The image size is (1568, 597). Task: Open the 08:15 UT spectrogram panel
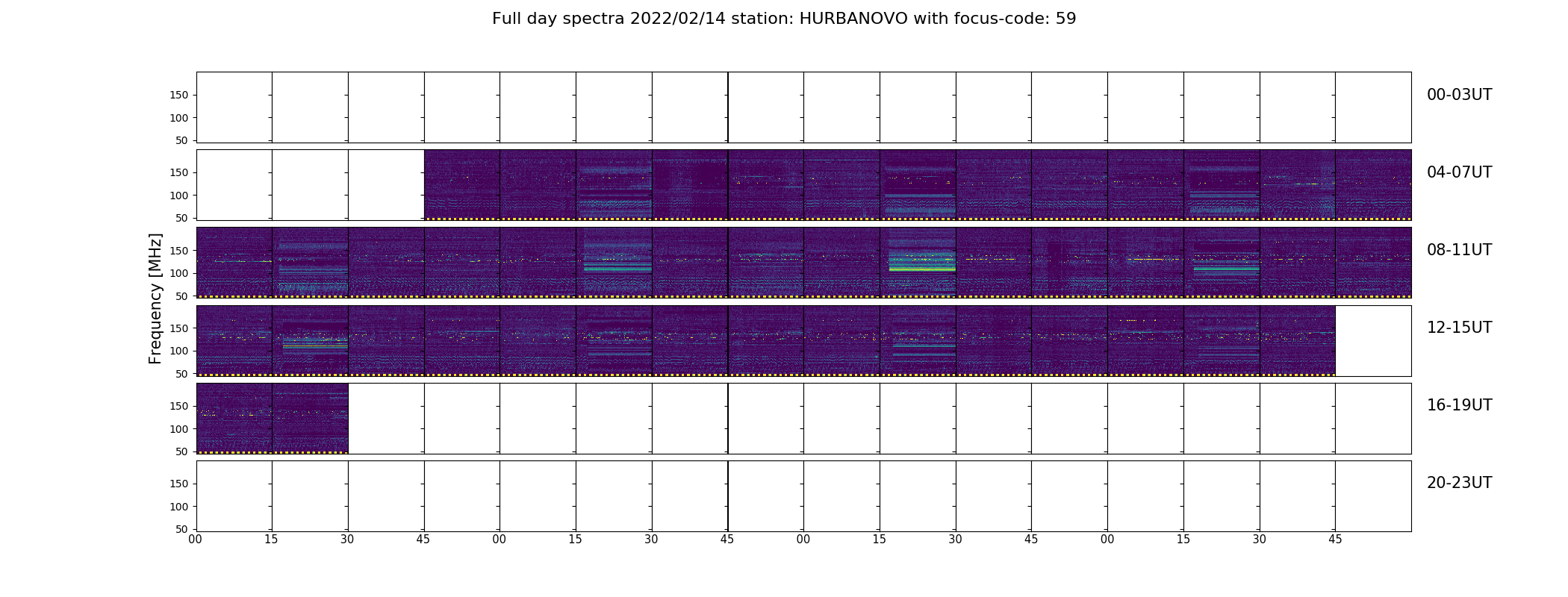tap(310, 263)
